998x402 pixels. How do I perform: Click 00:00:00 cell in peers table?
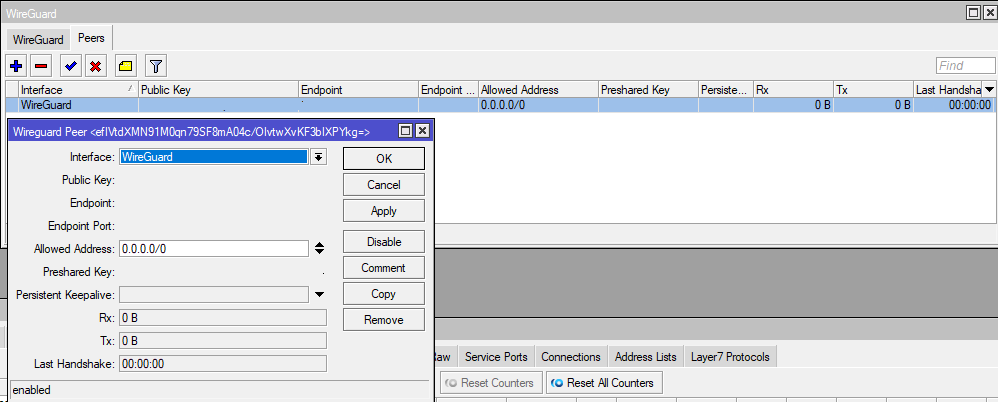[x=953, y=105]
